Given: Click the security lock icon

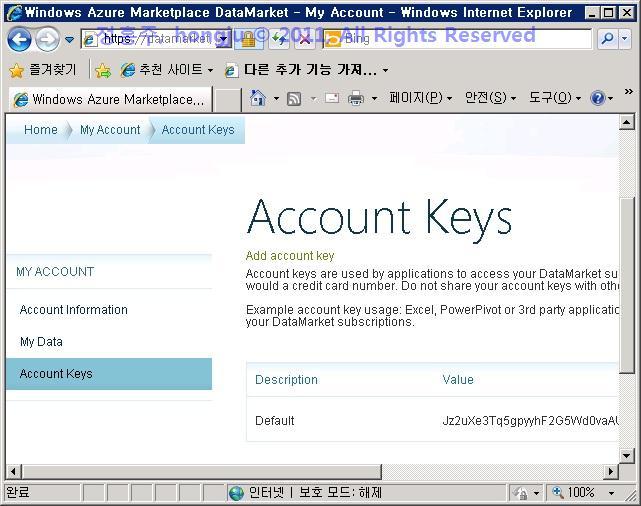Looking at the screenshot, I should 249,39.
